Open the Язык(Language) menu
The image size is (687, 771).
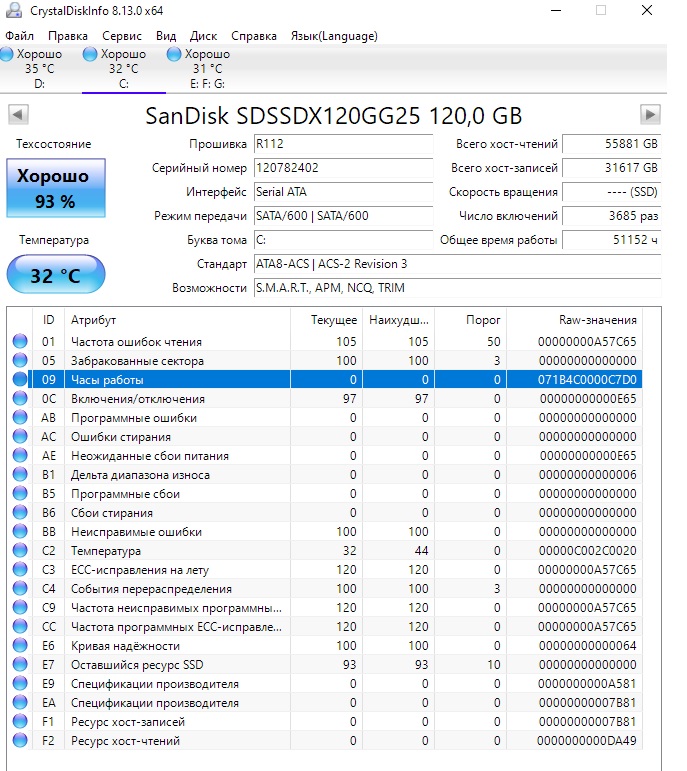[x=334, y=36]
